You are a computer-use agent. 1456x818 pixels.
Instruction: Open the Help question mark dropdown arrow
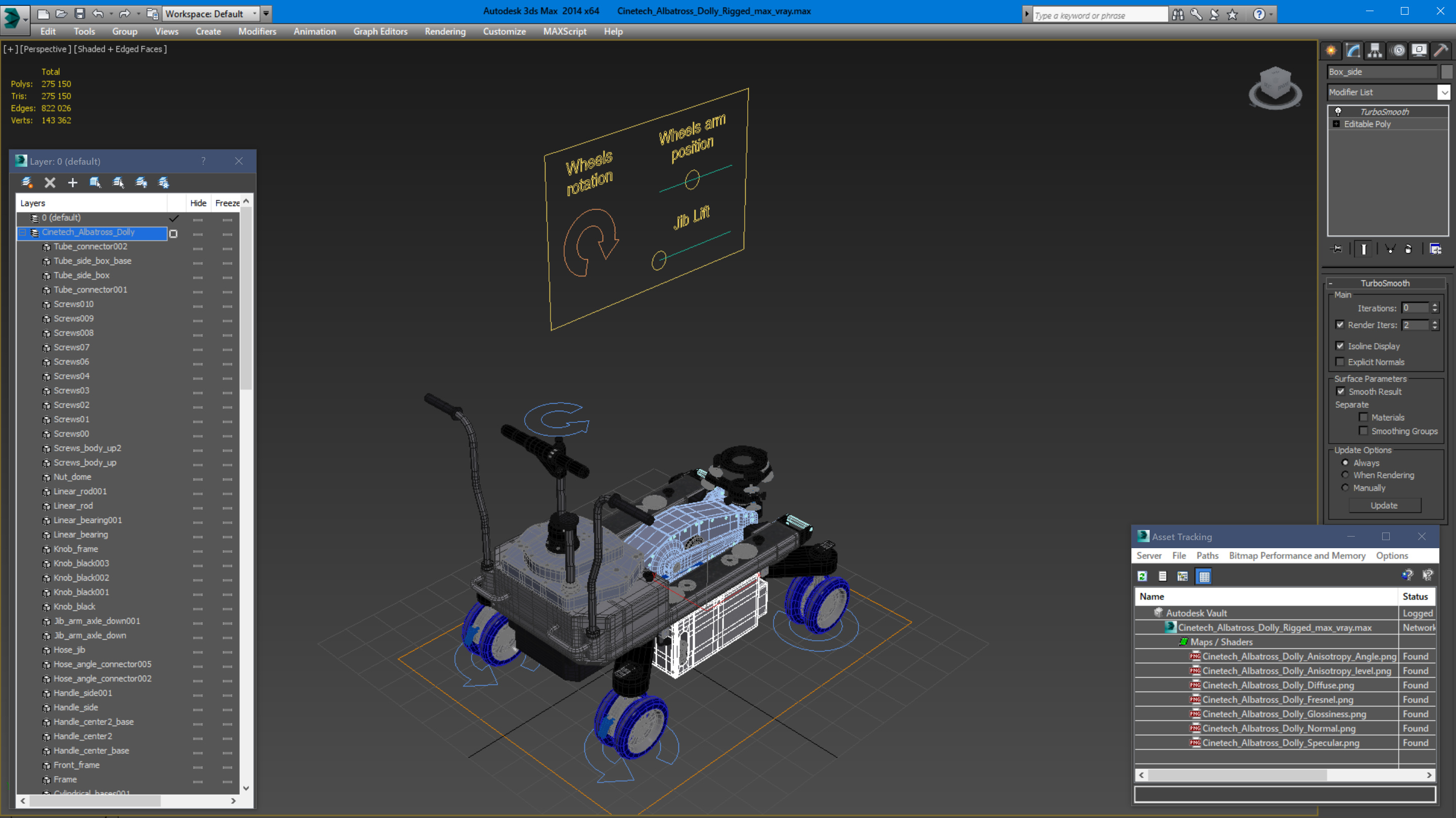click(x=1271, y=15)
